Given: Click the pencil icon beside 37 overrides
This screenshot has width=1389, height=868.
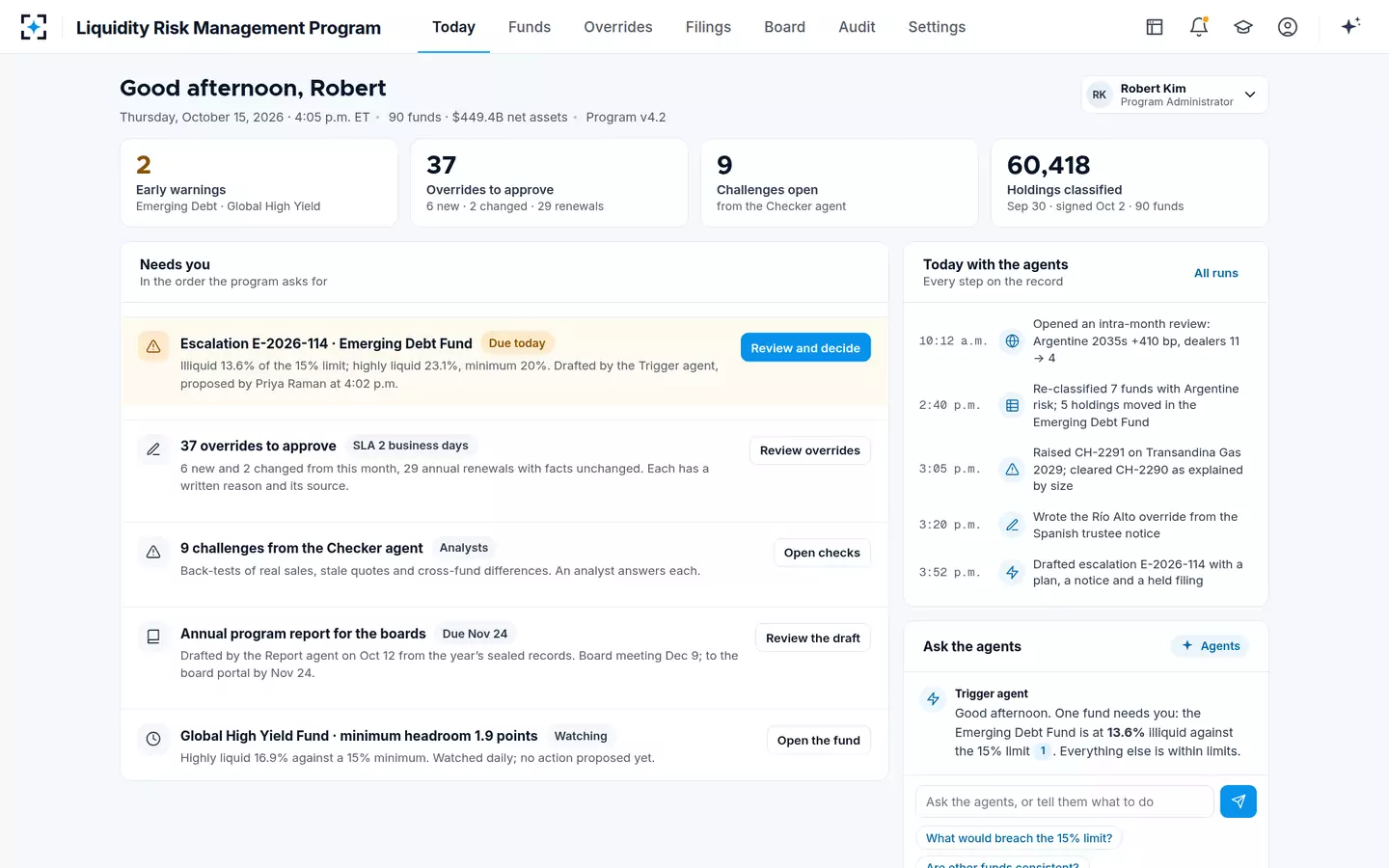Looking at the screenshot, I should (x=153, y=449).
